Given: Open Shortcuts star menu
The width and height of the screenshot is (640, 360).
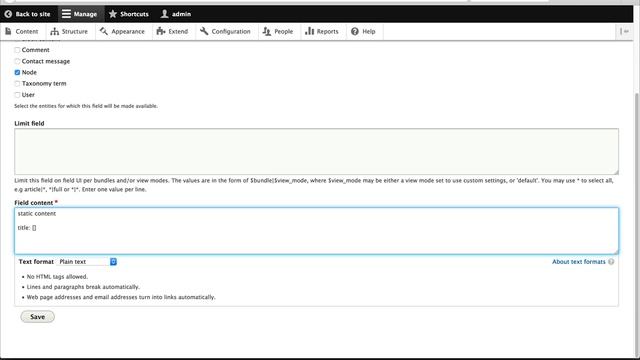Looking at the screenshot, I should (x=113, y=14).
